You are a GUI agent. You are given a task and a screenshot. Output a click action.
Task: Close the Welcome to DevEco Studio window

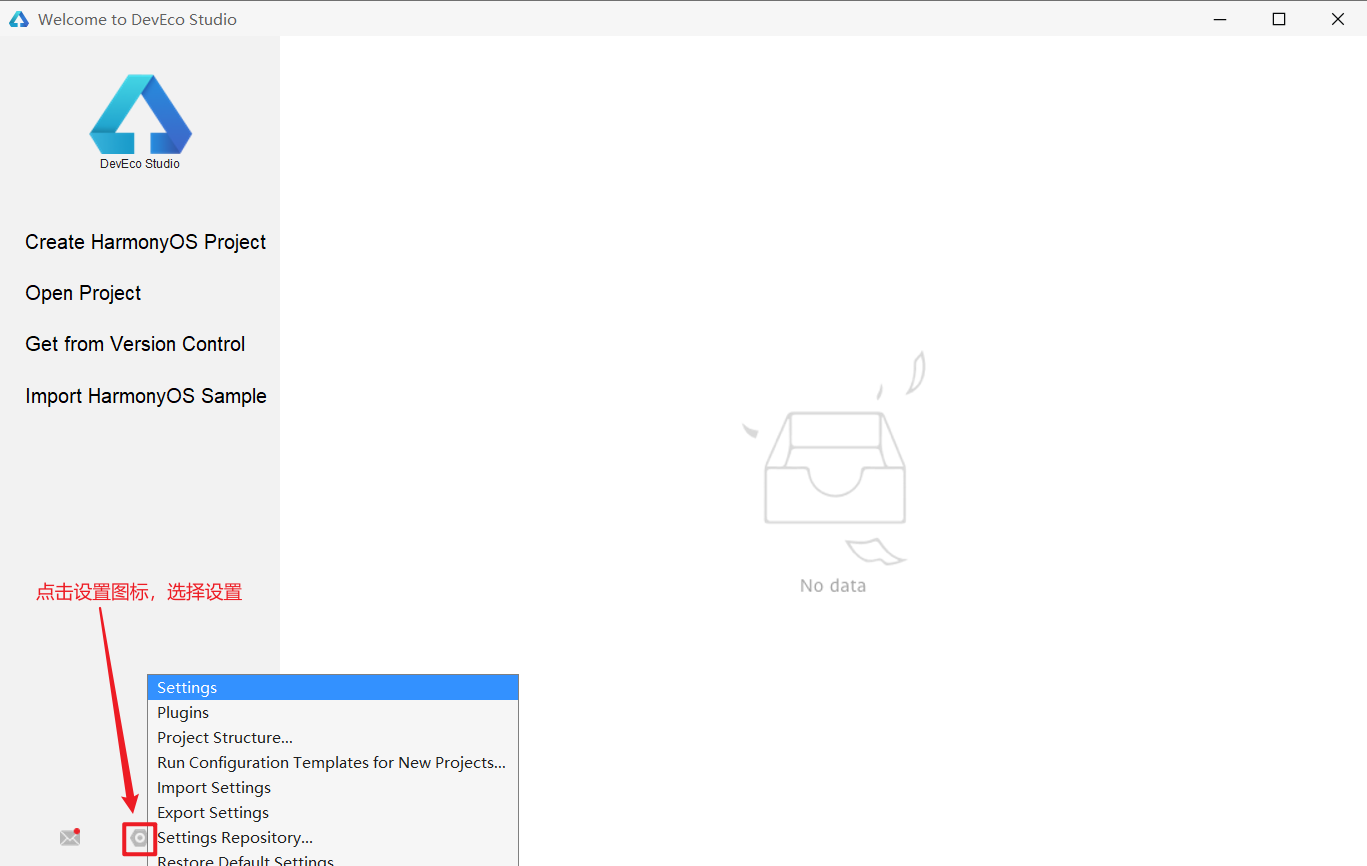point(1338,19)
